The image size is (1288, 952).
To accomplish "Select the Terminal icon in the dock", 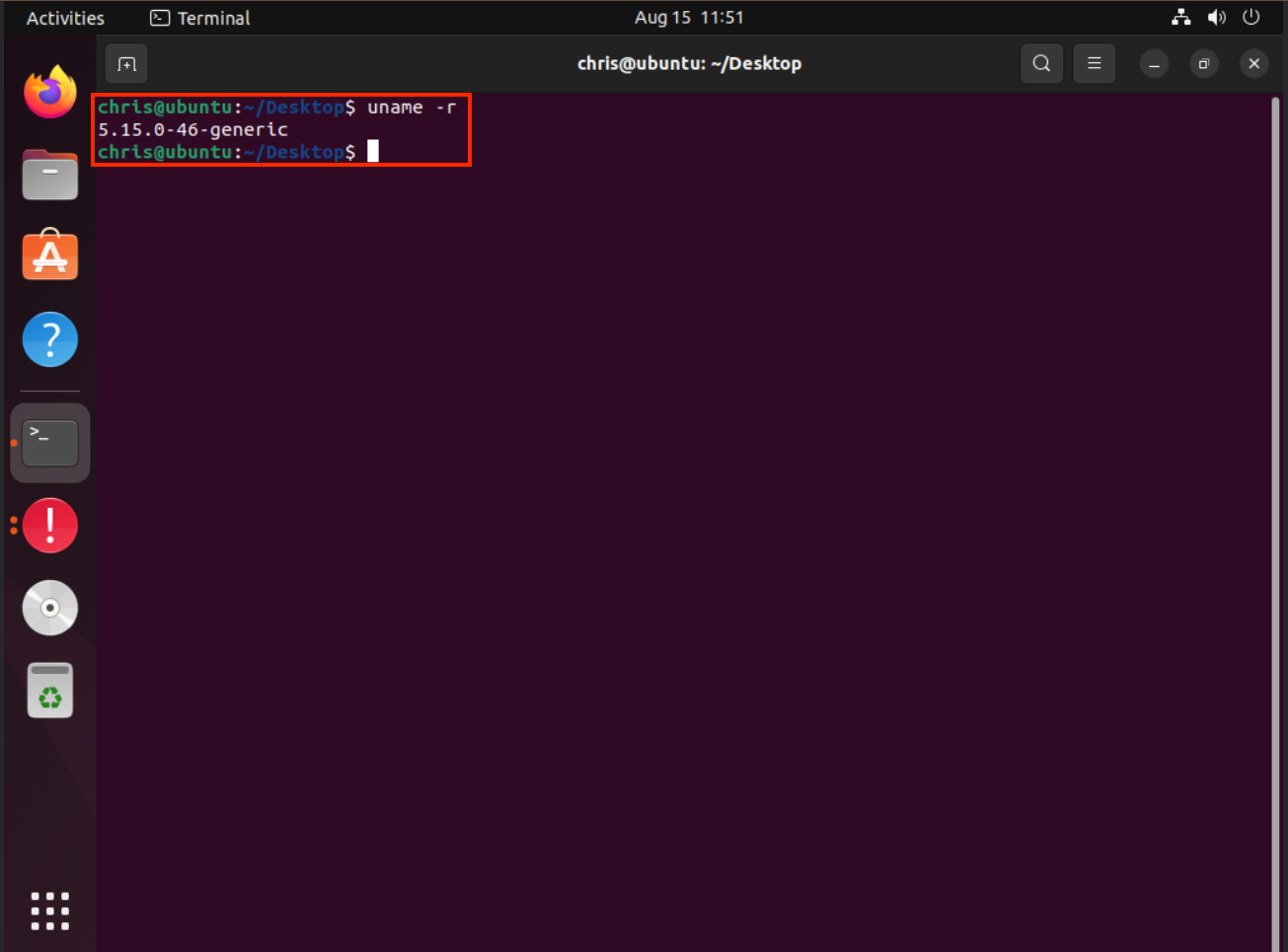I will click(x=50, y=443).
